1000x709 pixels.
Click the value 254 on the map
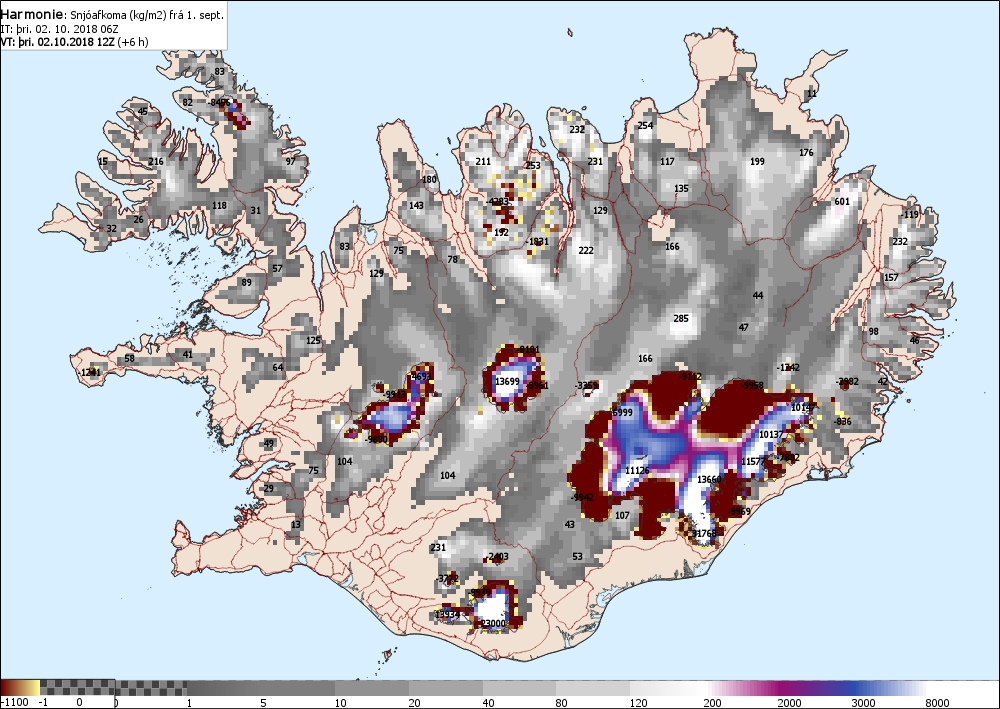coord(645,126)
